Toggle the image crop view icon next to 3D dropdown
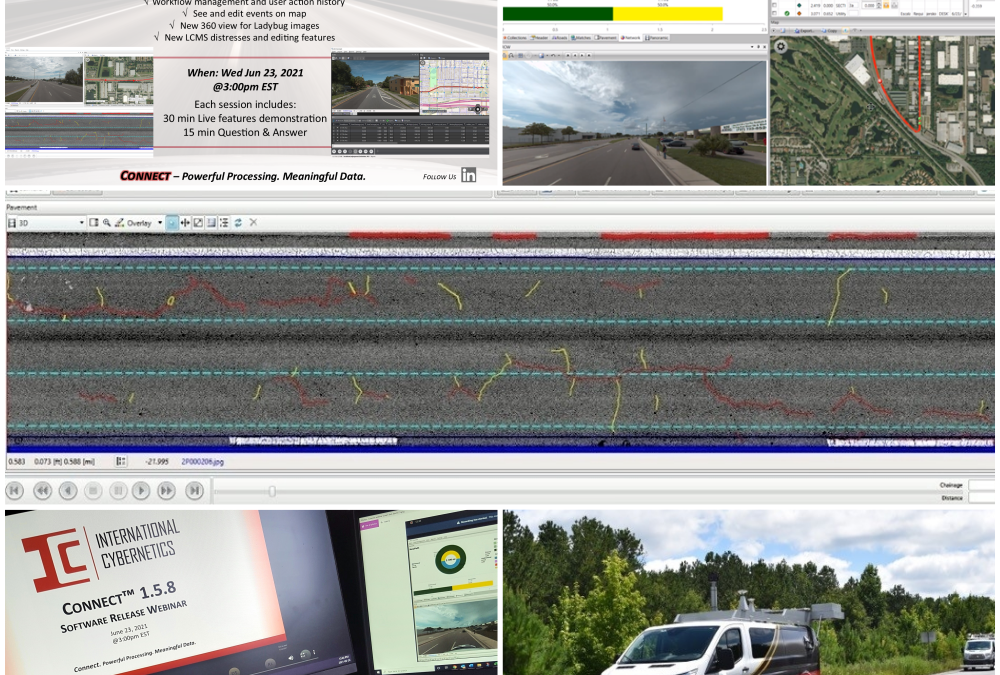Screen dimensions: 1000x675 pyautogui.click(x=94, y=222)
